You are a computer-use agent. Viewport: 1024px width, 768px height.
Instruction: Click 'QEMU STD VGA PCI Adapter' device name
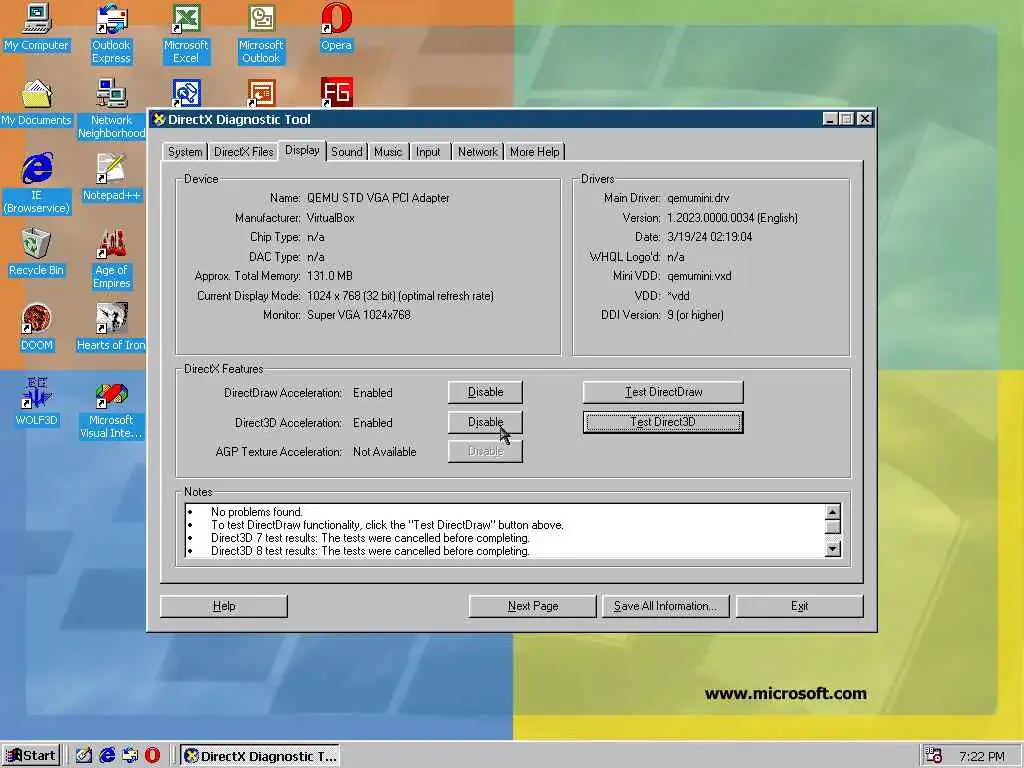pyautogui.click(x=378, y=198)
